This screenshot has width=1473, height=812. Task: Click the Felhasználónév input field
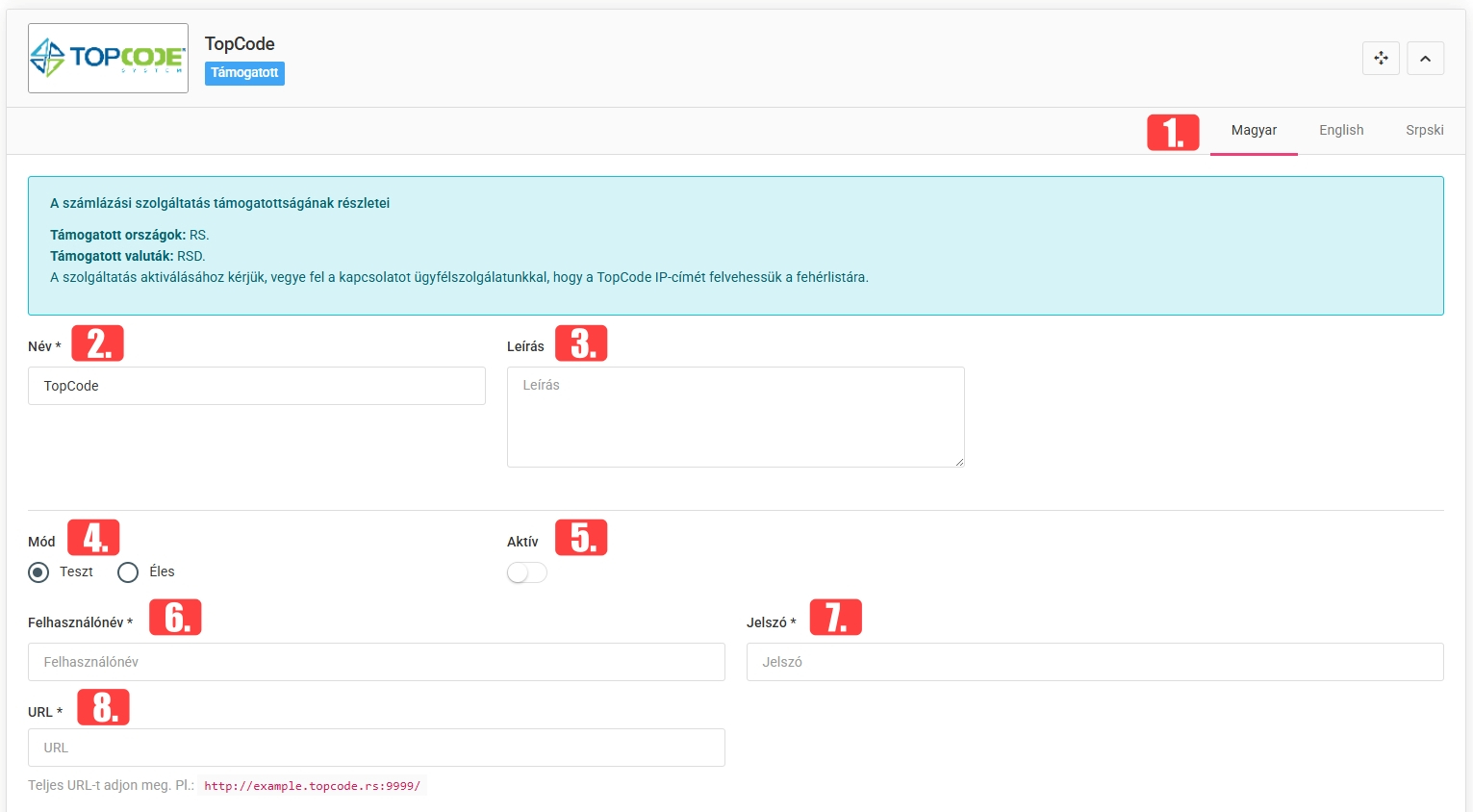point(376,662)
